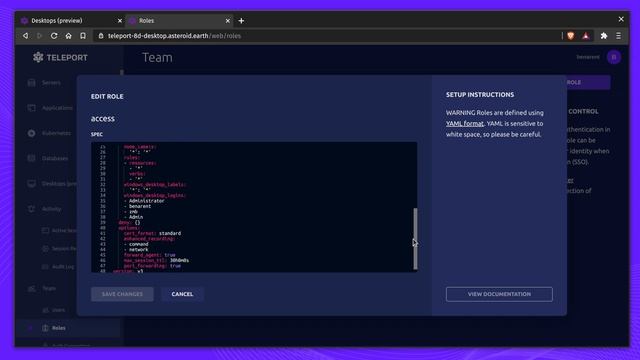This screenshot has height=360, width=640.
Task: Click the Applications sidebar icon
Action: (31, 108)
